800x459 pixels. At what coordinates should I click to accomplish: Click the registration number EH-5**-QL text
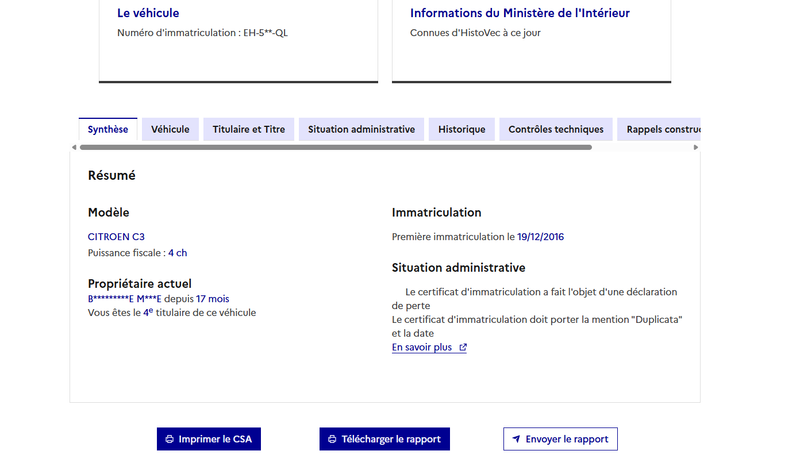pos(265,33)
